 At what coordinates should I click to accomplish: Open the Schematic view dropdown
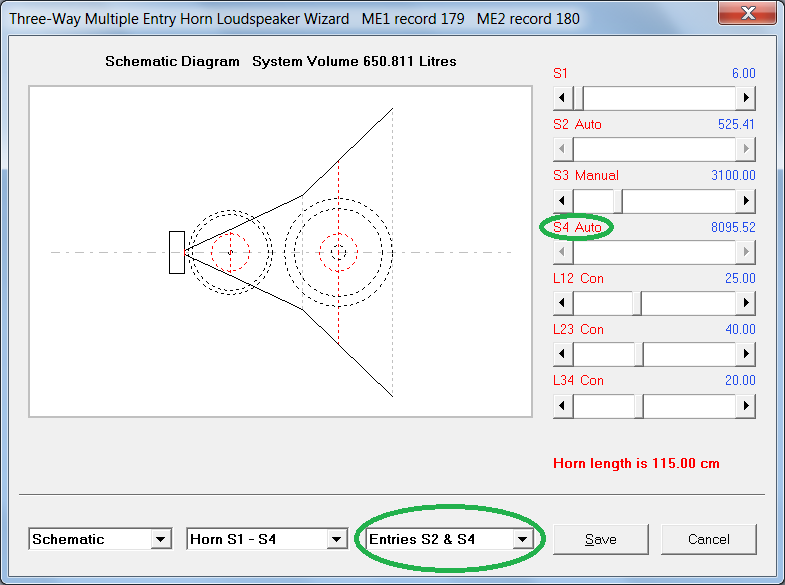(160, 539)
